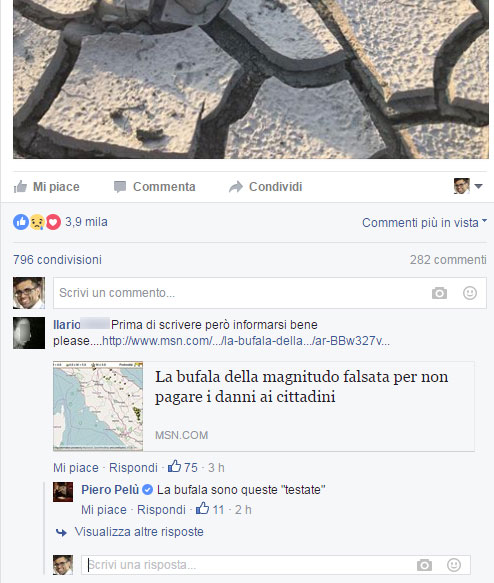Open the profile selector dropdown next to avatar
The height and width of the screenshot is (583, 494).
[468, 186]
